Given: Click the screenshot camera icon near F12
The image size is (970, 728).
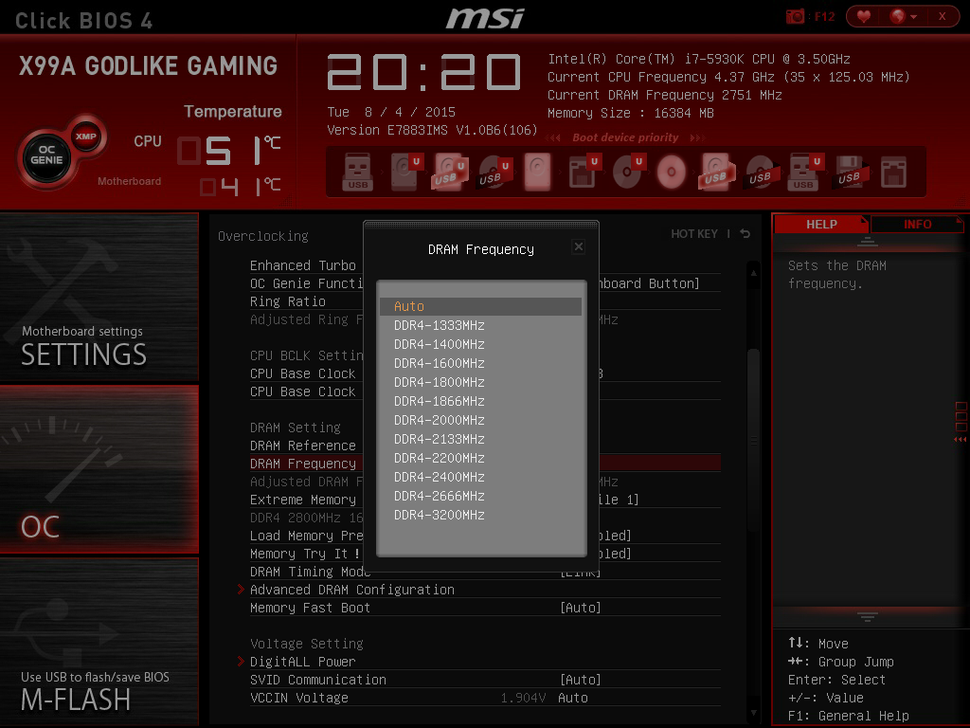Looking at the screenshot, I should pyautogui.click(x=795, y=15).
